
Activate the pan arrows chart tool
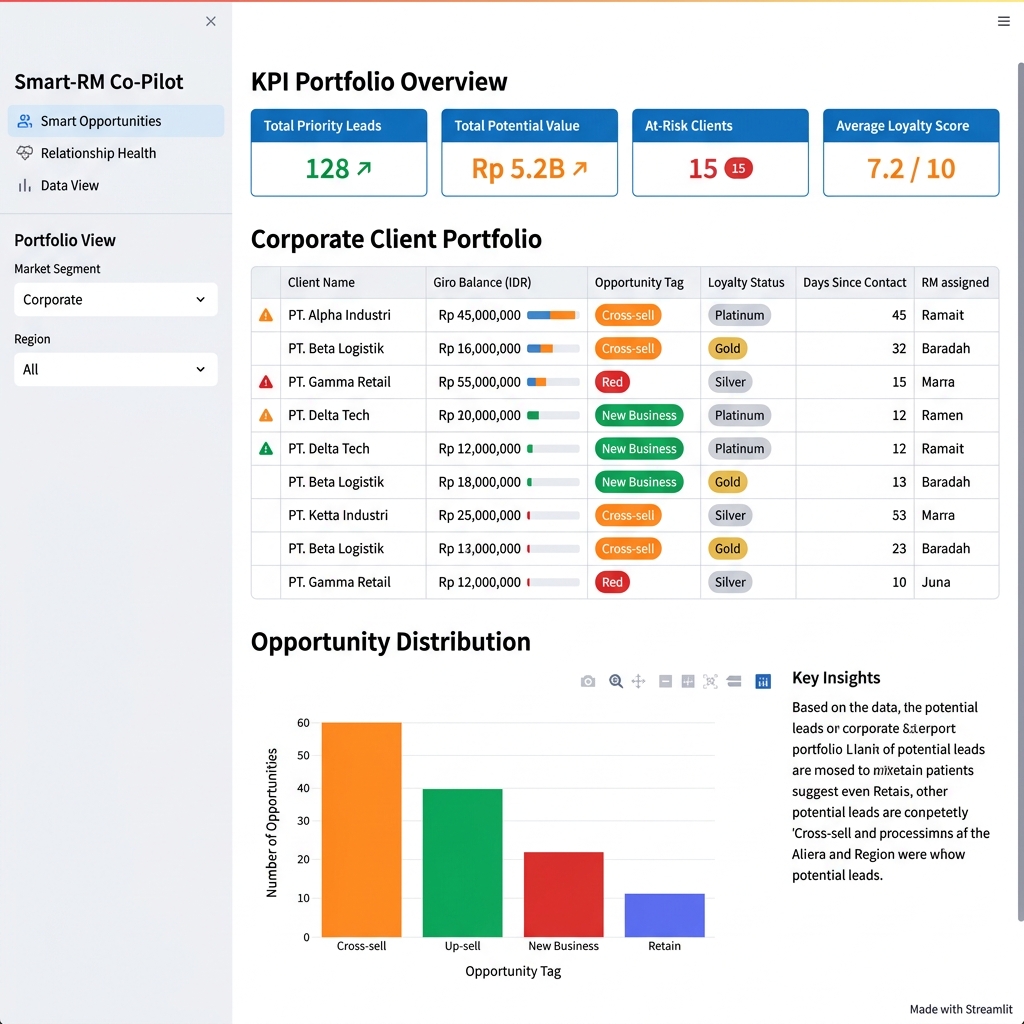pos(639,681)
